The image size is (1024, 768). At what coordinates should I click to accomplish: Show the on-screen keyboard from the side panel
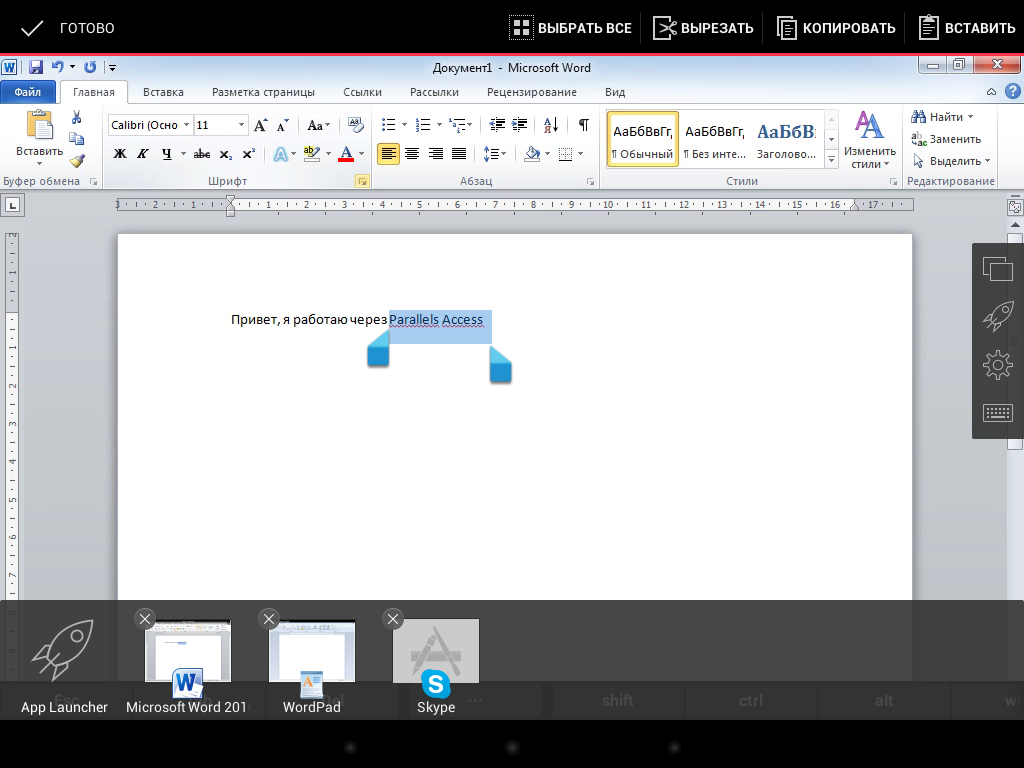click(997, 413)
